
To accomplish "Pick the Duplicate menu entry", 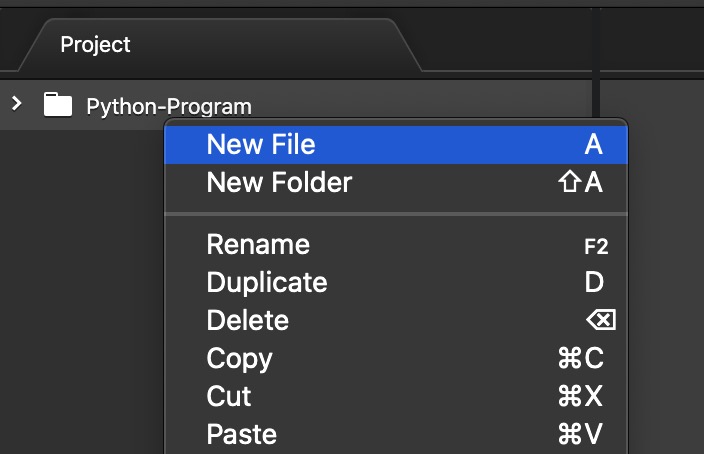I will tap(267, 283).
